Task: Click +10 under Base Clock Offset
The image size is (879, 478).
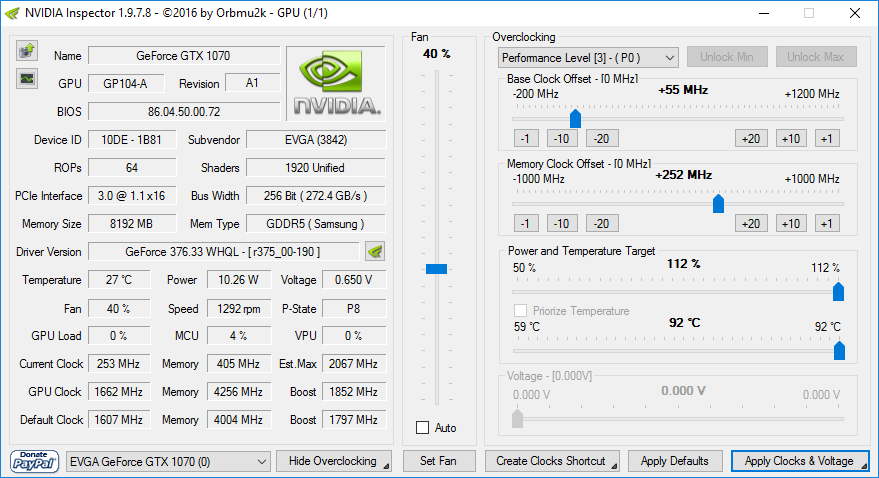Action: [x=791, y=138]
